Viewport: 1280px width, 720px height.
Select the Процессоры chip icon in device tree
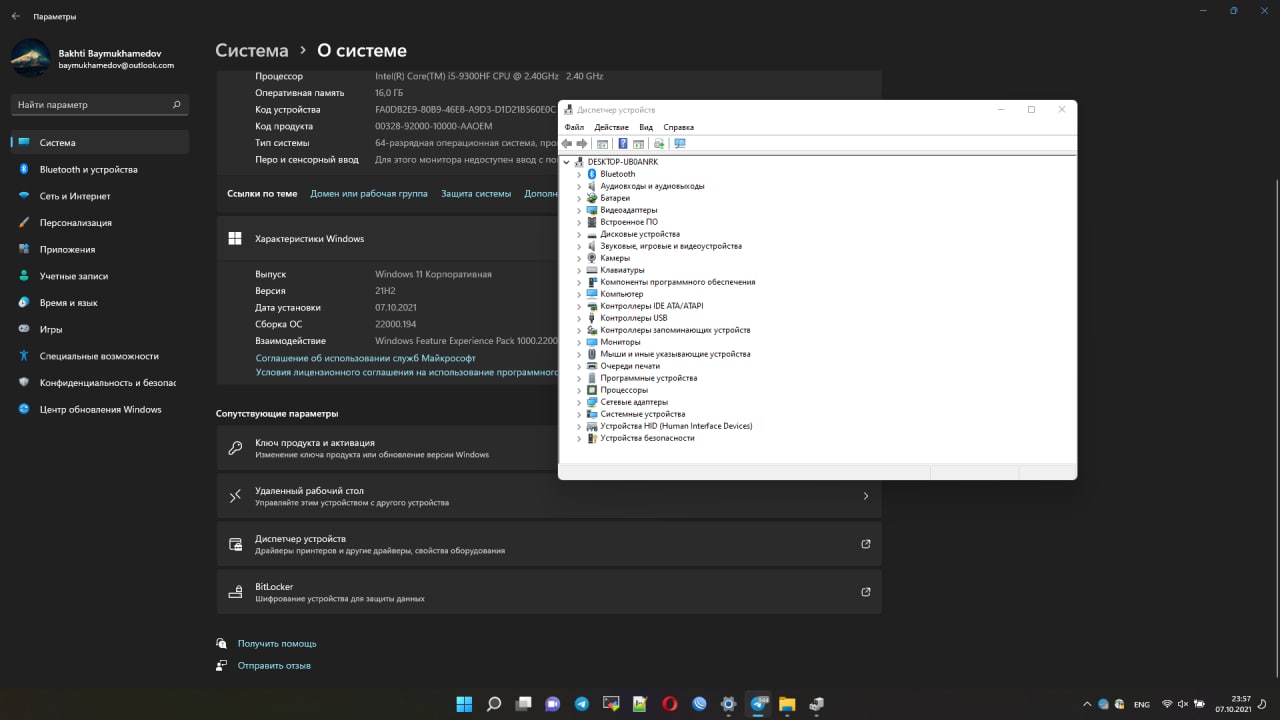coord(592,390)
